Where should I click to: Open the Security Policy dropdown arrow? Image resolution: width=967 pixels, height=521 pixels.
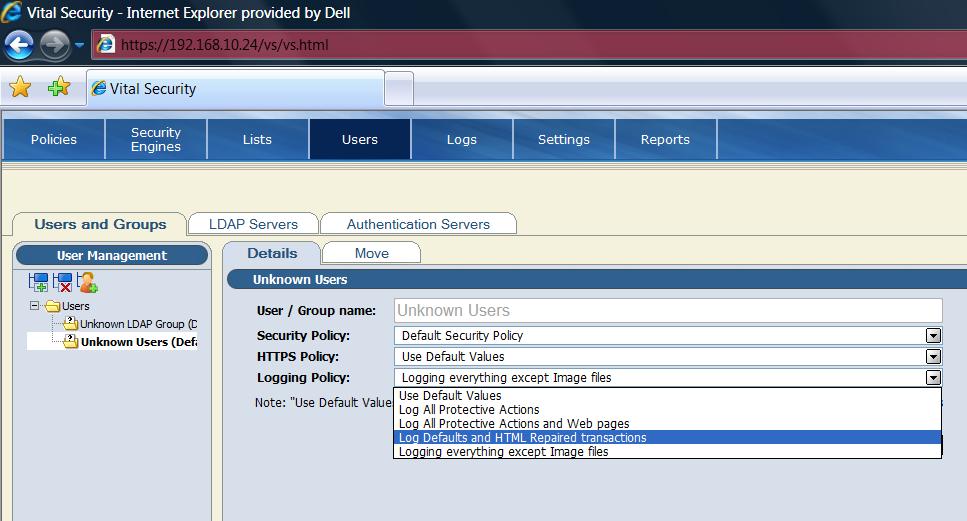click(933, 336)
